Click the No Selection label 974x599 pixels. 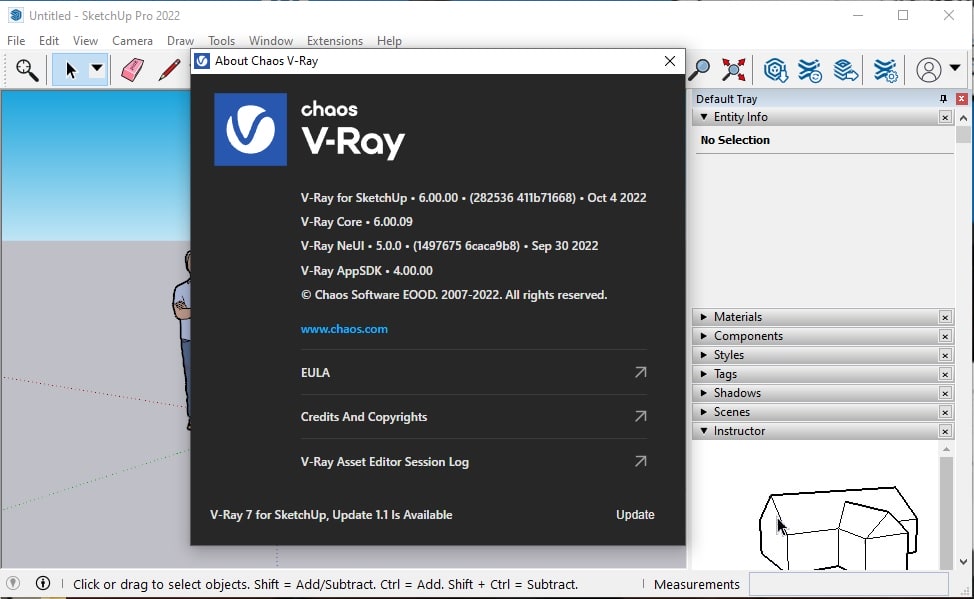coord(735,140)
